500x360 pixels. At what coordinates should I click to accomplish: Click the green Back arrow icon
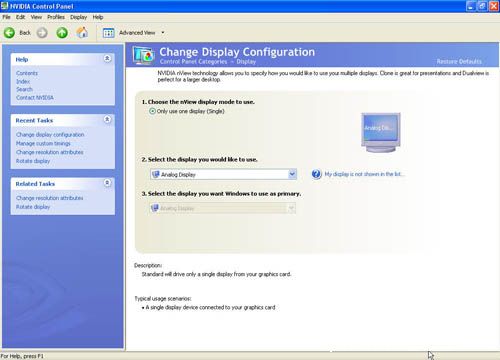point(9,33)
